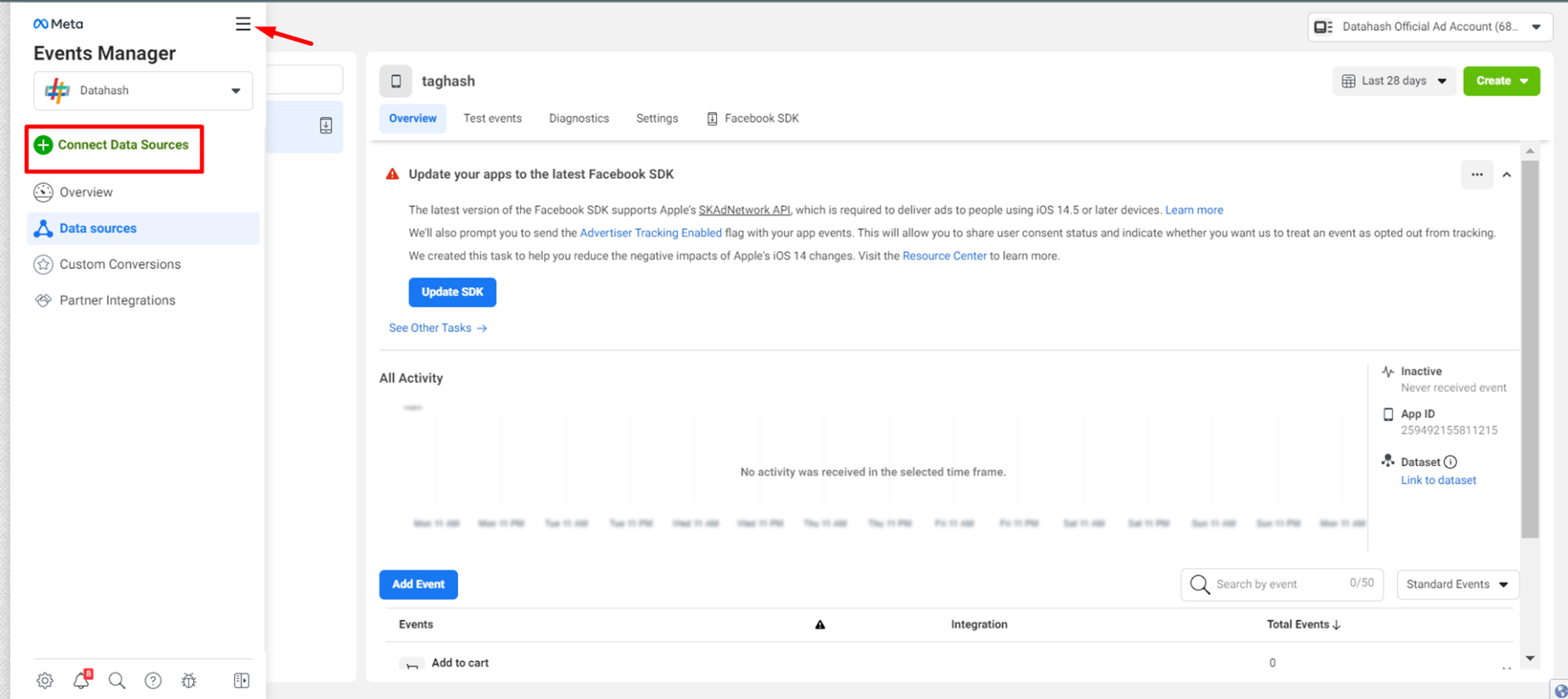The height and width of the screenshot is (699, 1568).
Task: Click the warning triangle column header icon
Action: (820, 625)
